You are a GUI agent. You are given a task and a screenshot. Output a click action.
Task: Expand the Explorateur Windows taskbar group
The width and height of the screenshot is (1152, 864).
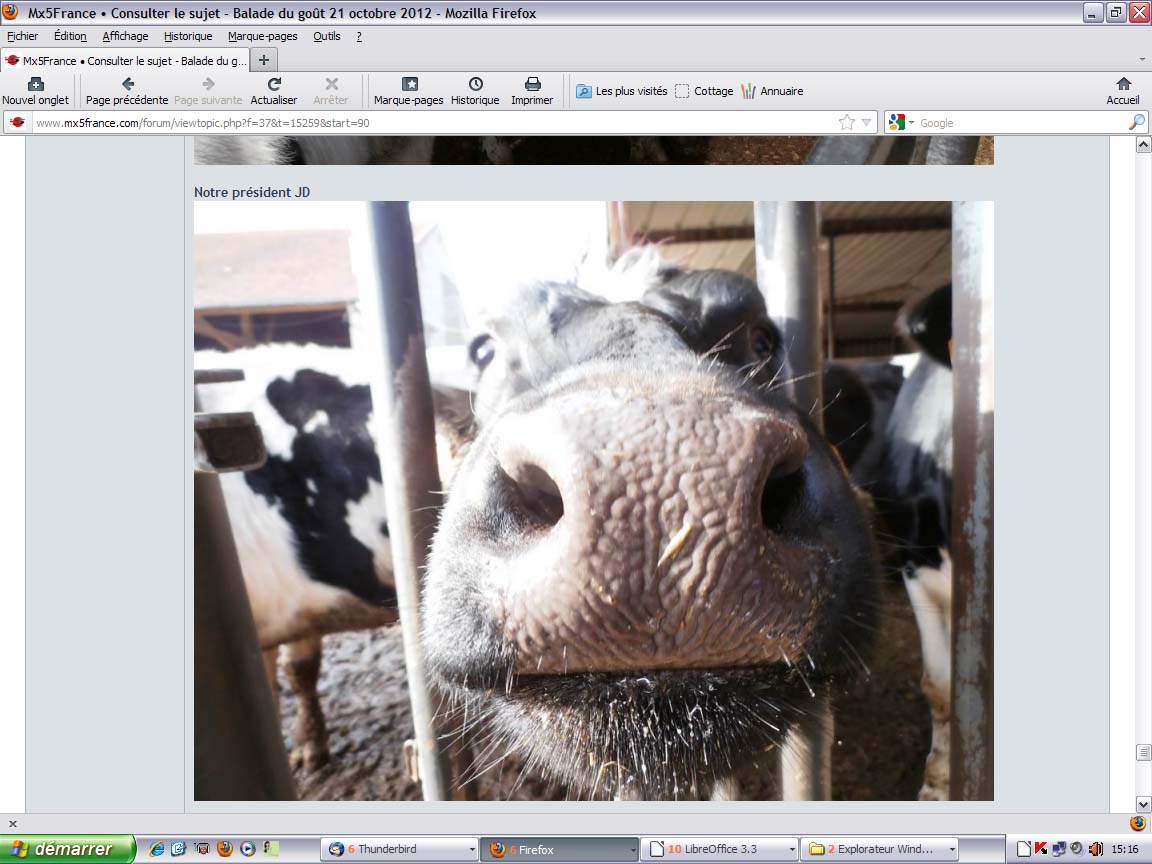tap(951, 849)
